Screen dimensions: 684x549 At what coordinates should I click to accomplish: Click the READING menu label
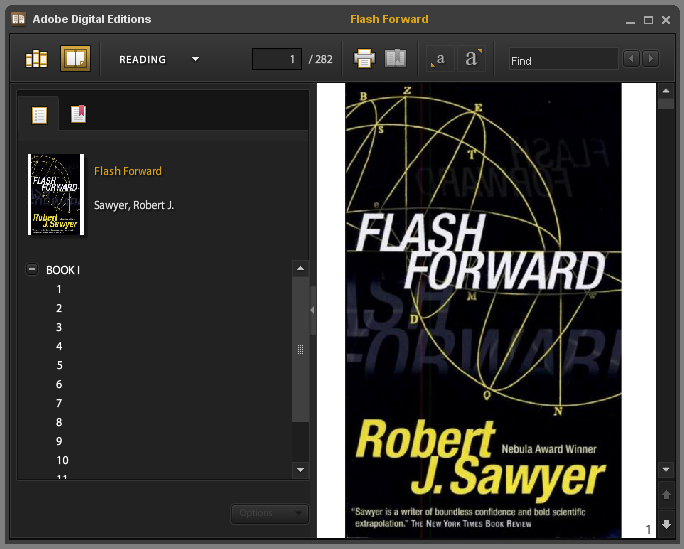[x=143, y=59]
